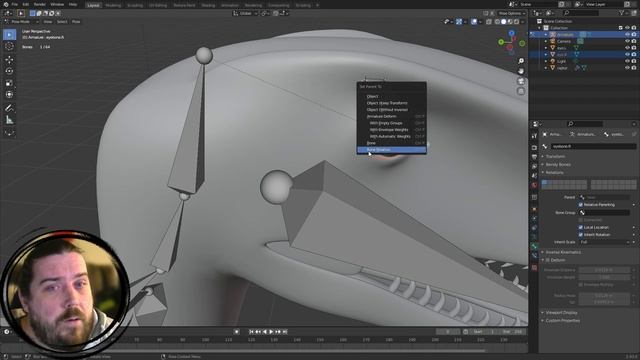Image resolution: width=640 pixels, height=360 pixels.
Task: Toggle visibility eye for Armature object
Action: pyautogui.click(x=627, y=35)
